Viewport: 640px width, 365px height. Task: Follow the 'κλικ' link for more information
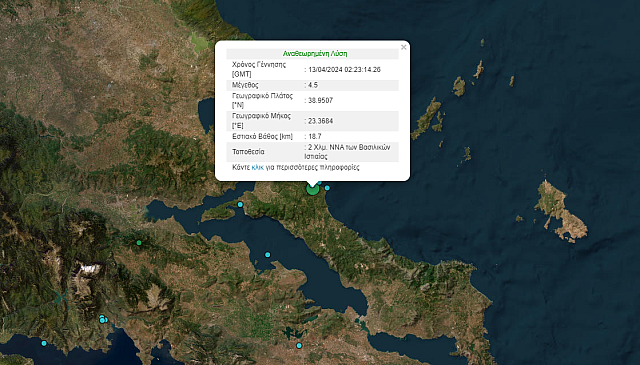click(x=258, y=167)
